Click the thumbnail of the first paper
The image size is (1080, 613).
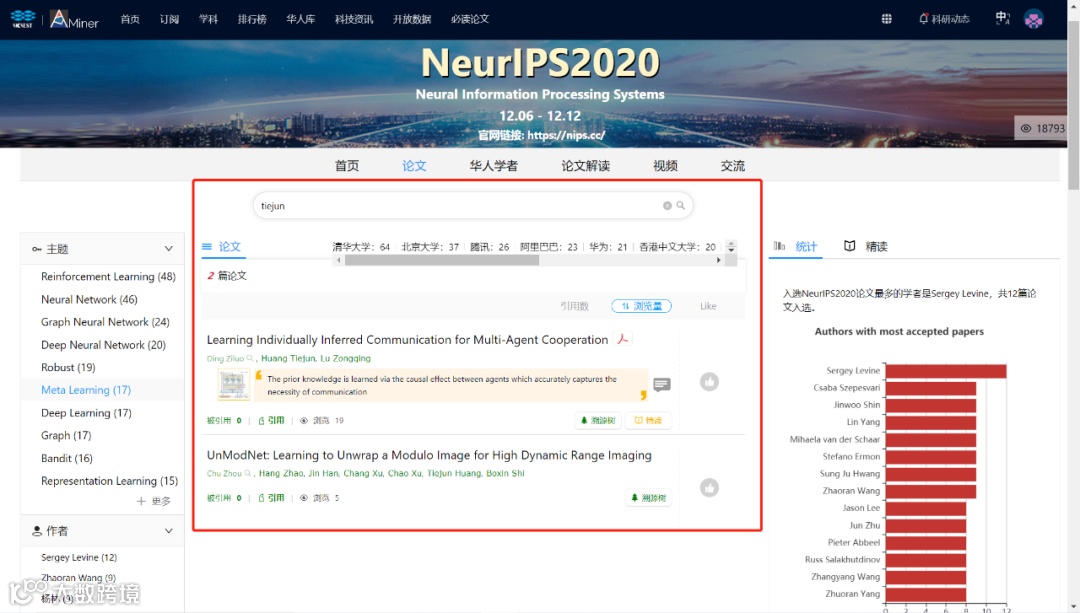[x=233, y=384]
